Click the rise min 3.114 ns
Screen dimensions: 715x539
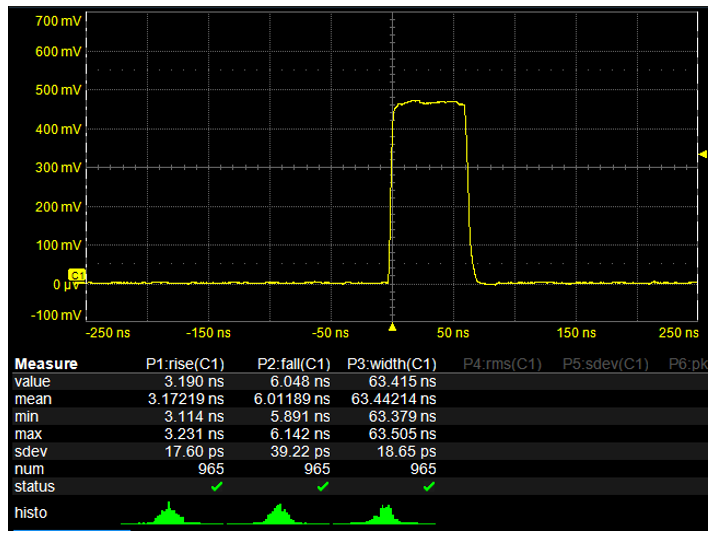tap(194, 416)
